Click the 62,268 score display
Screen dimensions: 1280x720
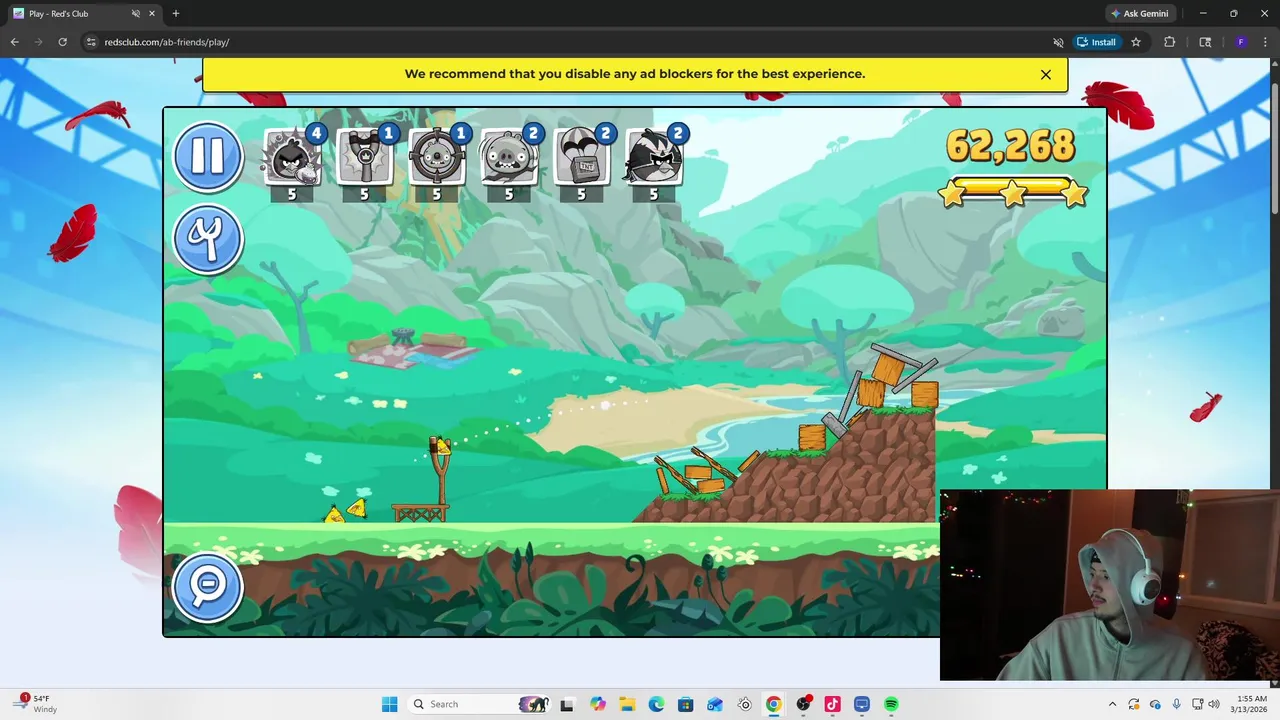[x=1010, y=146]
